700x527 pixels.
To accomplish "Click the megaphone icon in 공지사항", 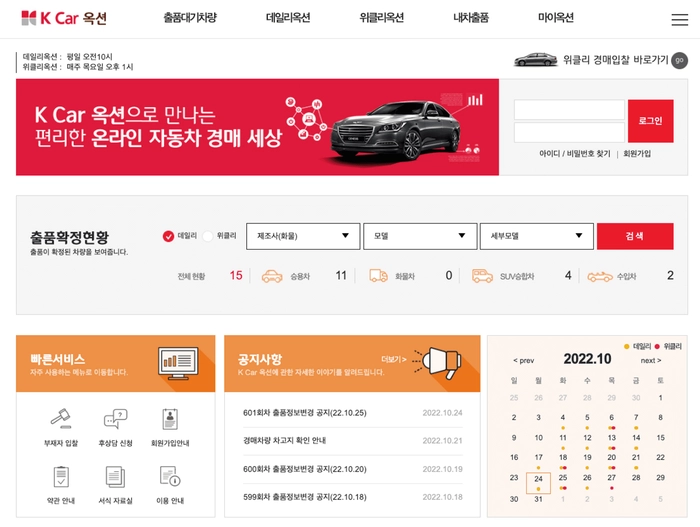I will pos(438,363).
